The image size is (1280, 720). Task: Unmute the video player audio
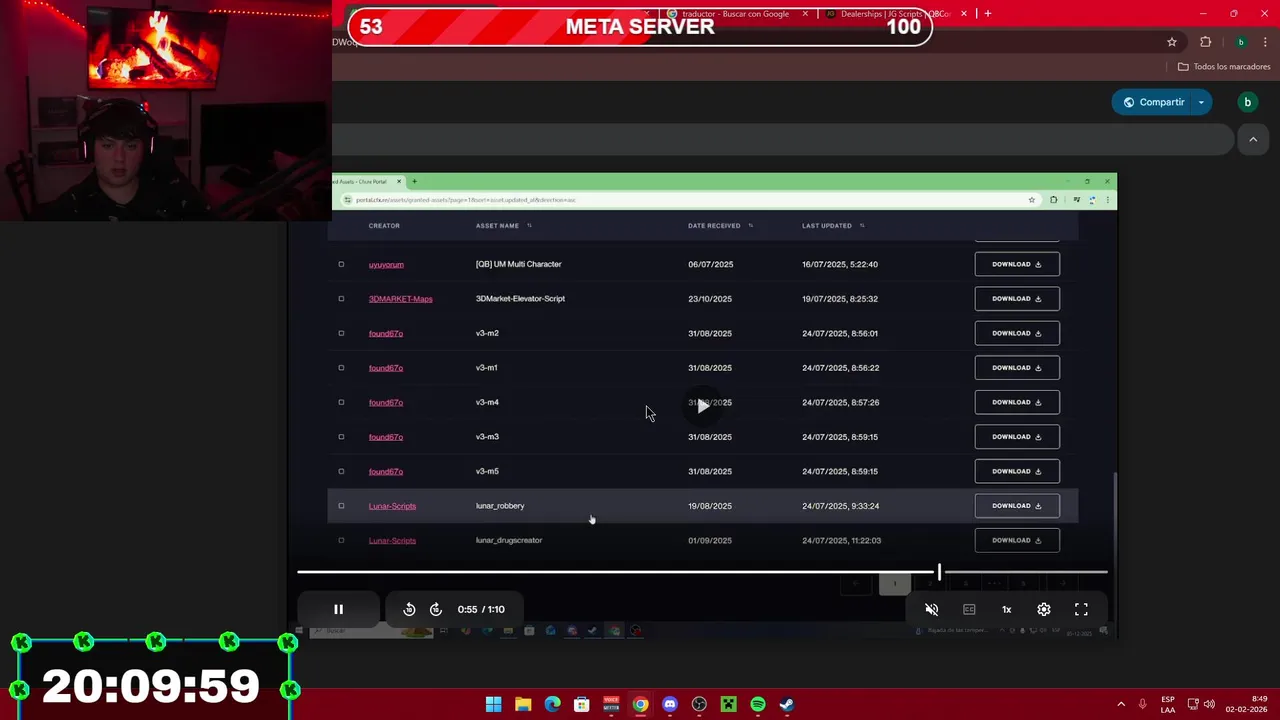[932, 609]
